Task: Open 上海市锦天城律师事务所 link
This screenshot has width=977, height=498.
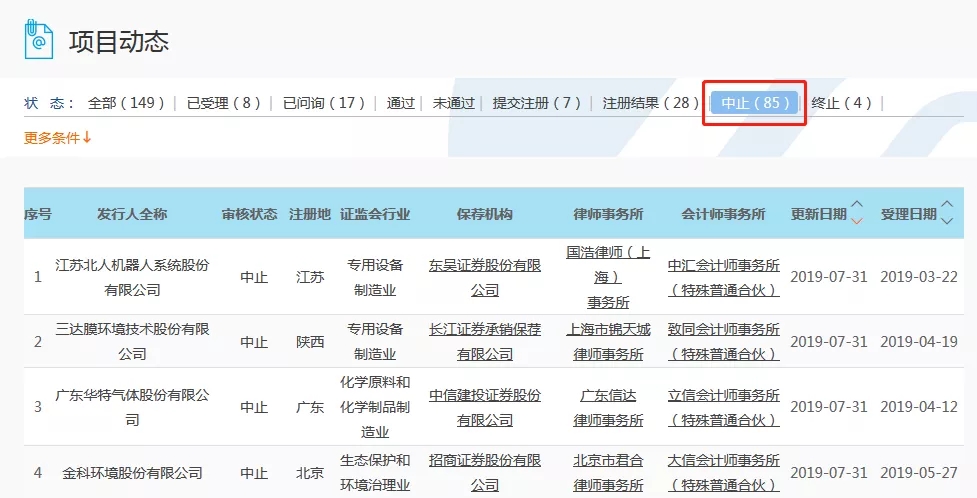Action: tap(608, 342)
